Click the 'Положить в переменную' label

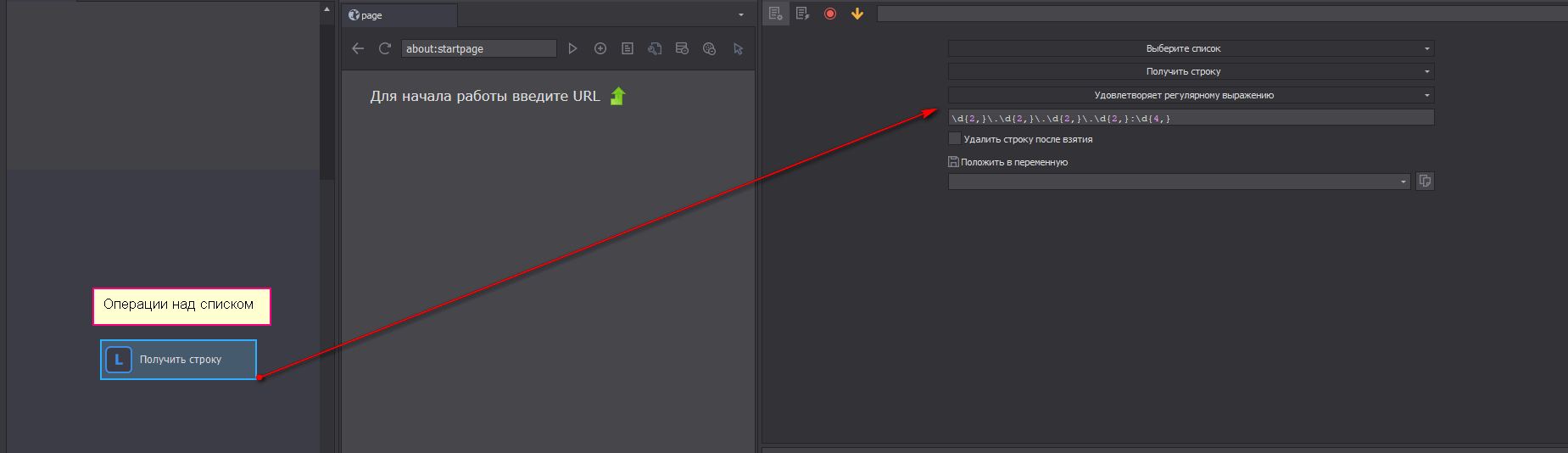click(1014, 162)
